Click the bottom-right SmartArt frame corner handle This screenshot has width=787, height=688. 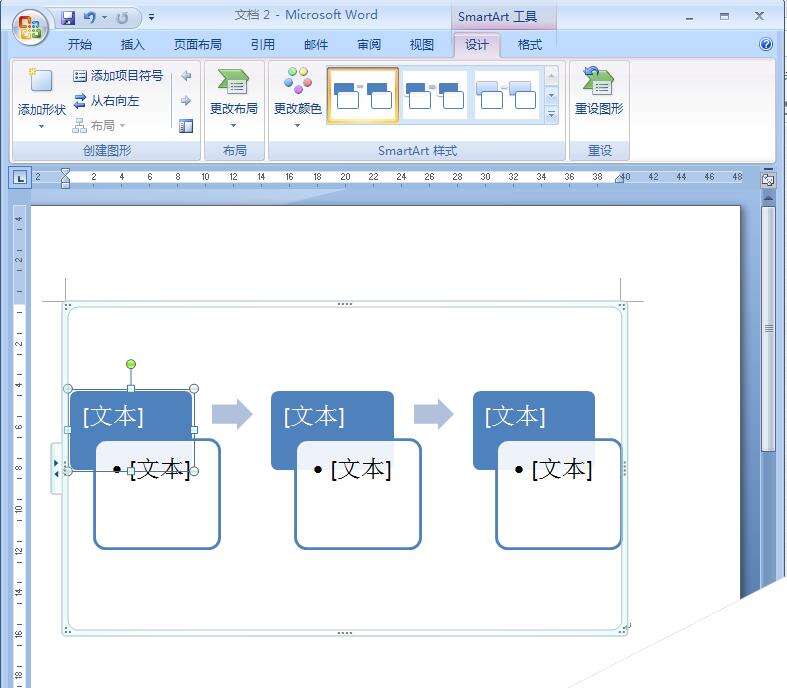624,629
